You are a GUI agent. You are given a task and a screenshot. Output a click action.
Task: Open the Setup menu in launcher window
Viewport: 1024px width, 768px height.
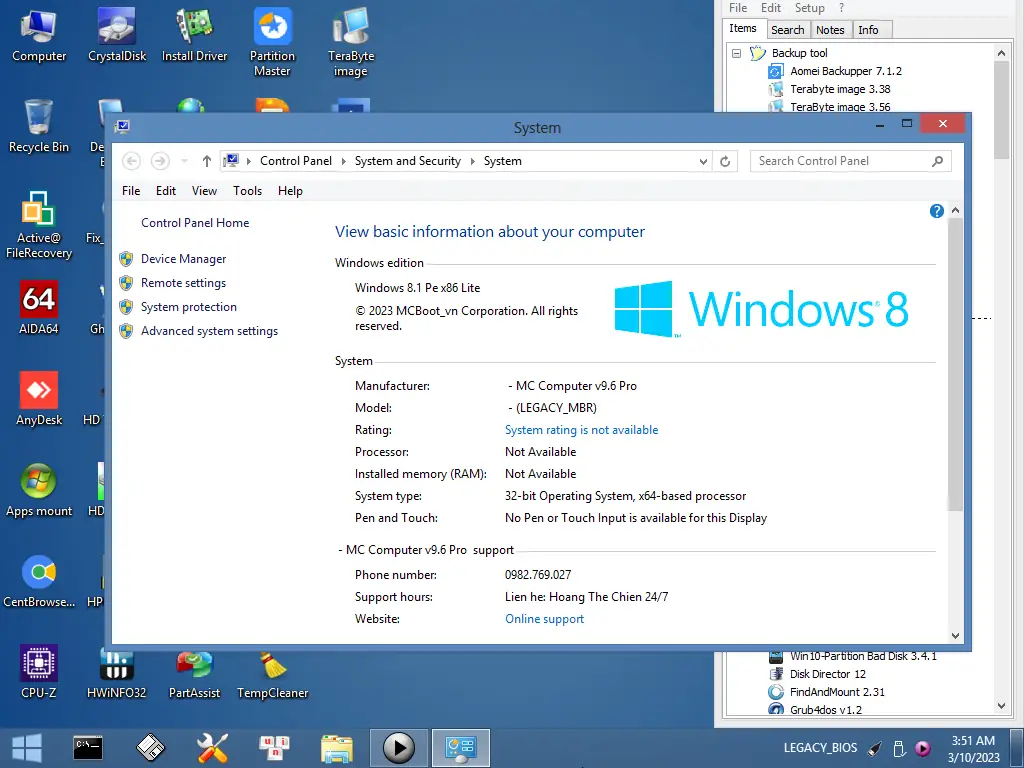click(810, 8)
